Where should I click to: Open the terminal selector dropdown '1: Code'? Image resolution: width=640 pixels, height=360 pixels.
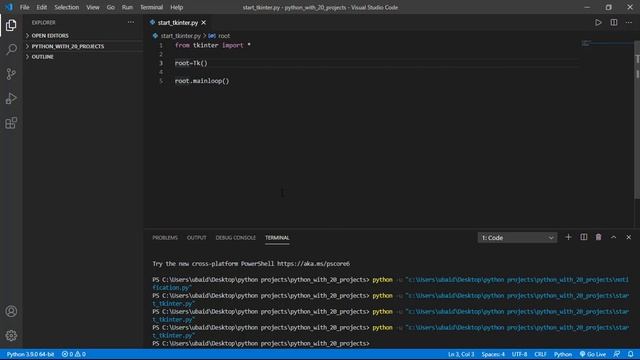pos(517,238)
